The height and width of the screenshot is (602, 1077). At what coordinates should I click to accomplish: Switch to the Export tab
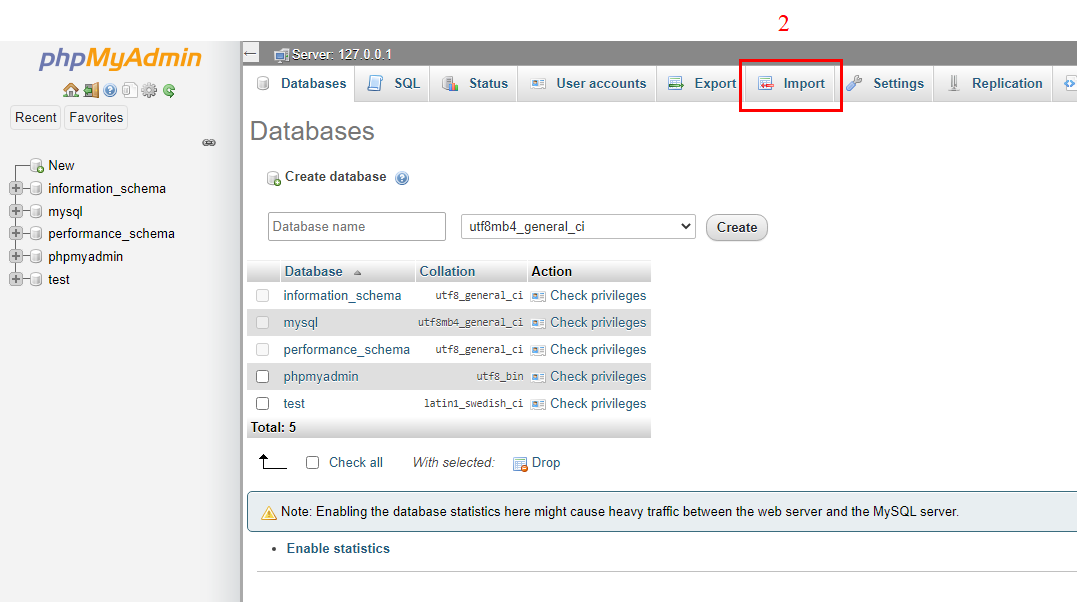pos(701,84)
